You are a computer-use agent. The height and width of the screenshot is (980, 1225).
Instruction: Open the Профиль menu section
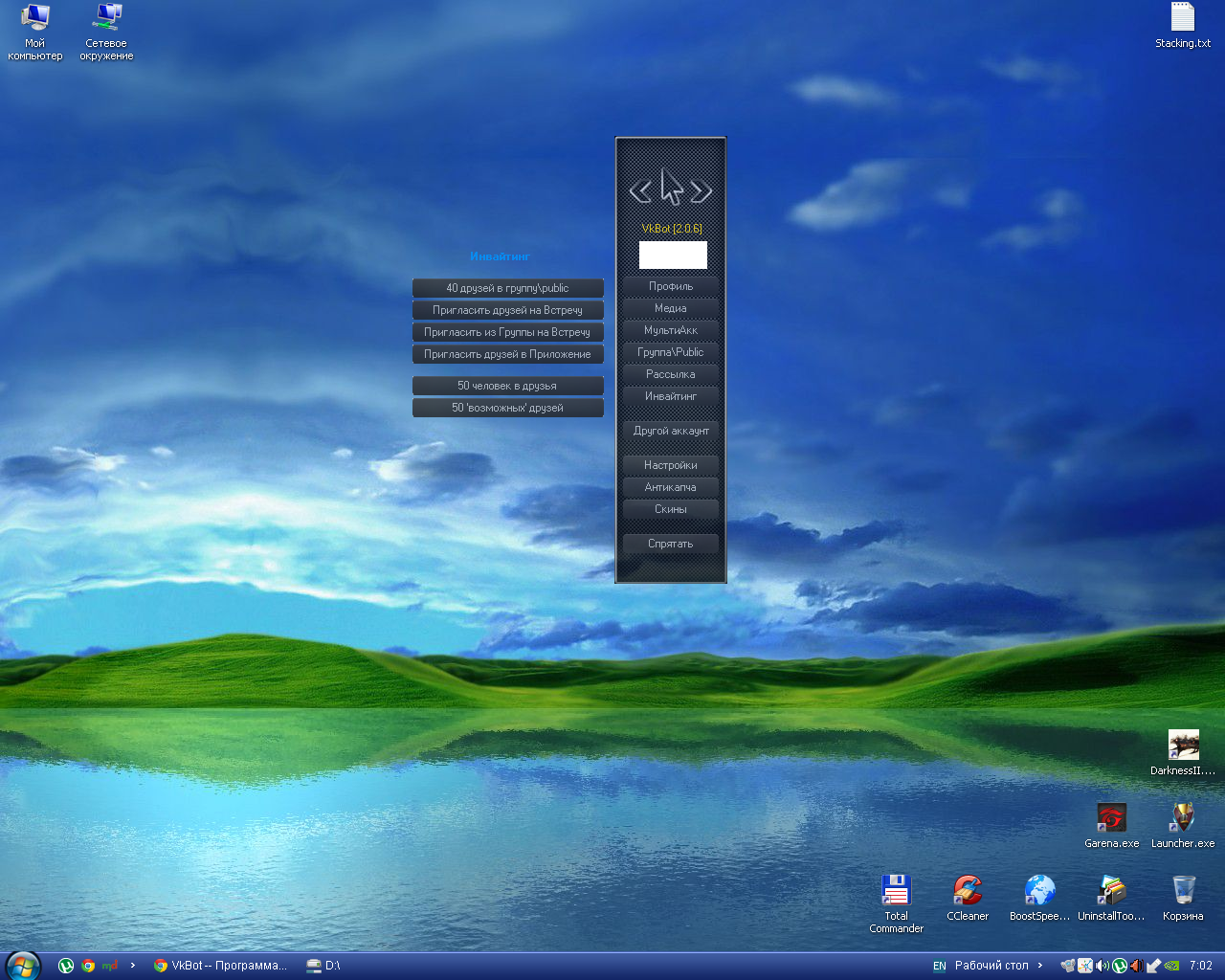pos(670,286)
